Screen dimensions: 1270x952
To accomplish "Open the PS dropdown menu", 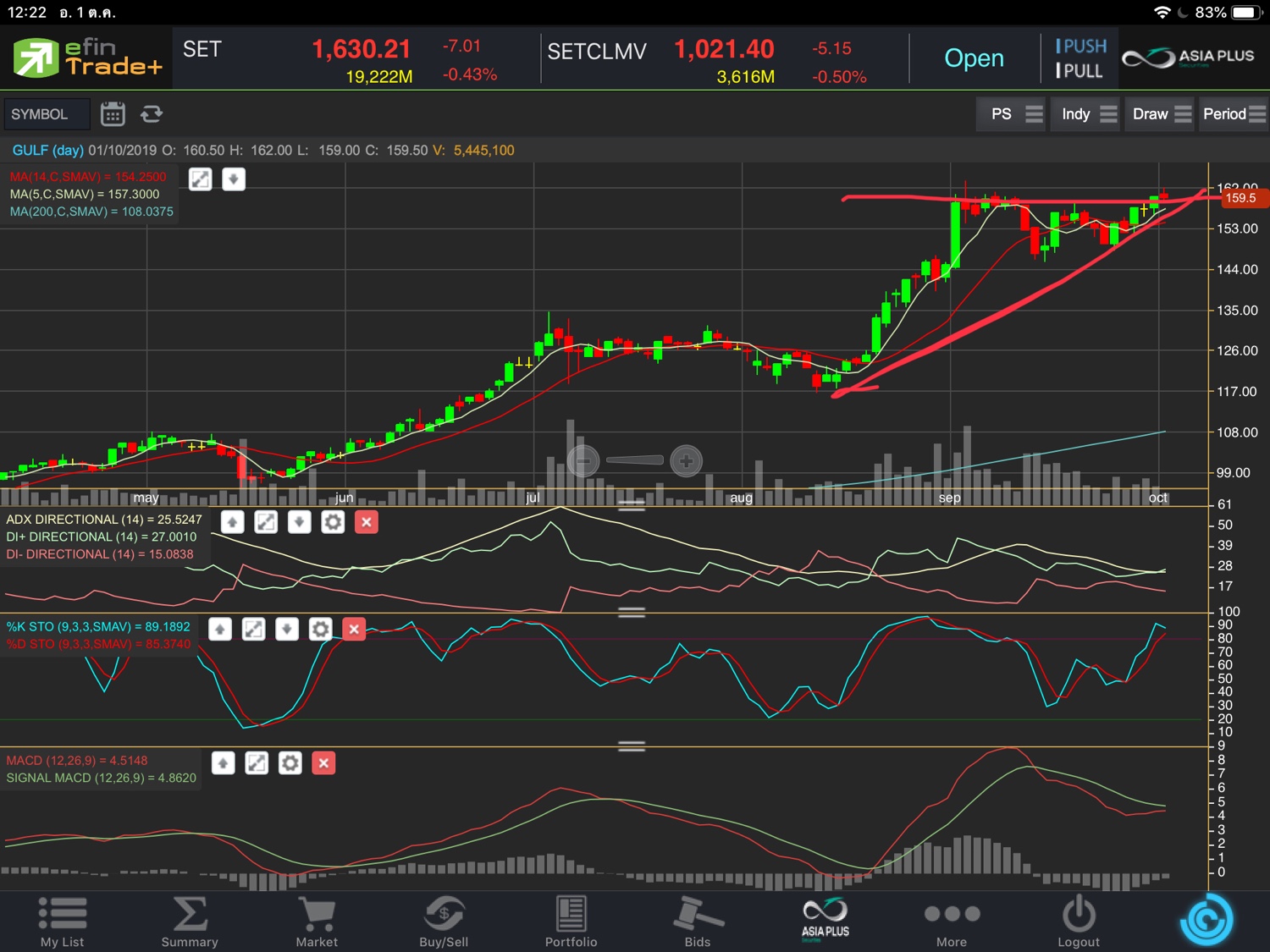I will [x=1012, y=114].
